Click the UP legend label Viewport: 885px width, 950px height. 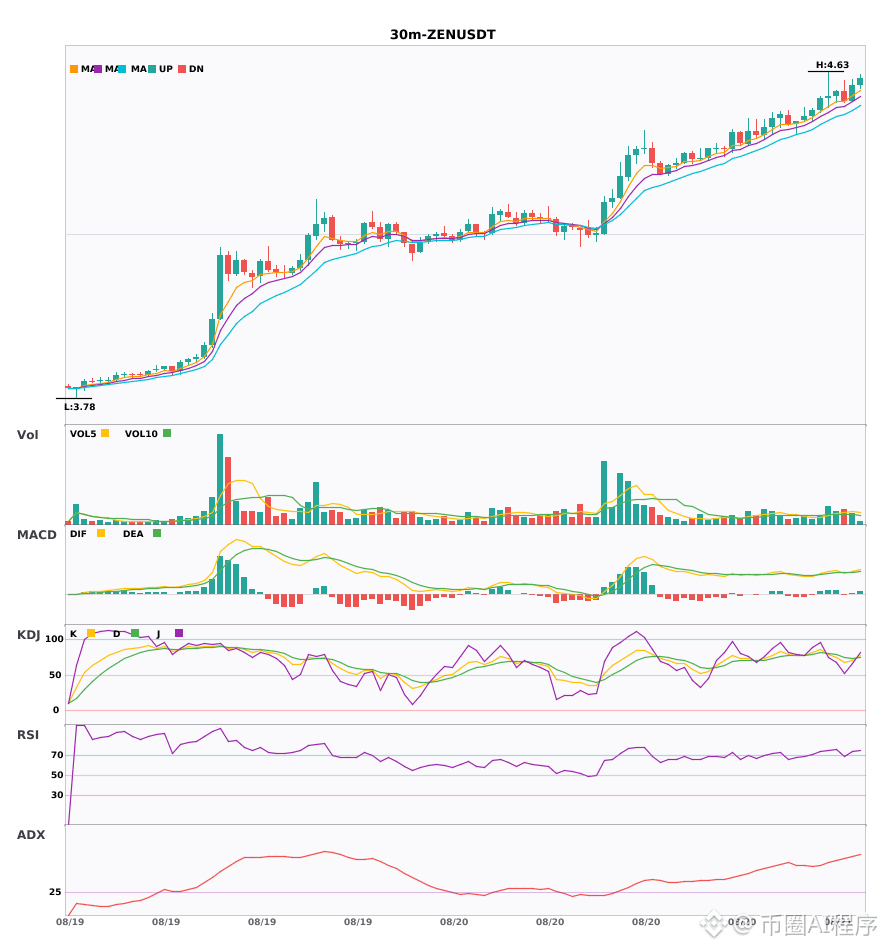click(x=166, y=69)
